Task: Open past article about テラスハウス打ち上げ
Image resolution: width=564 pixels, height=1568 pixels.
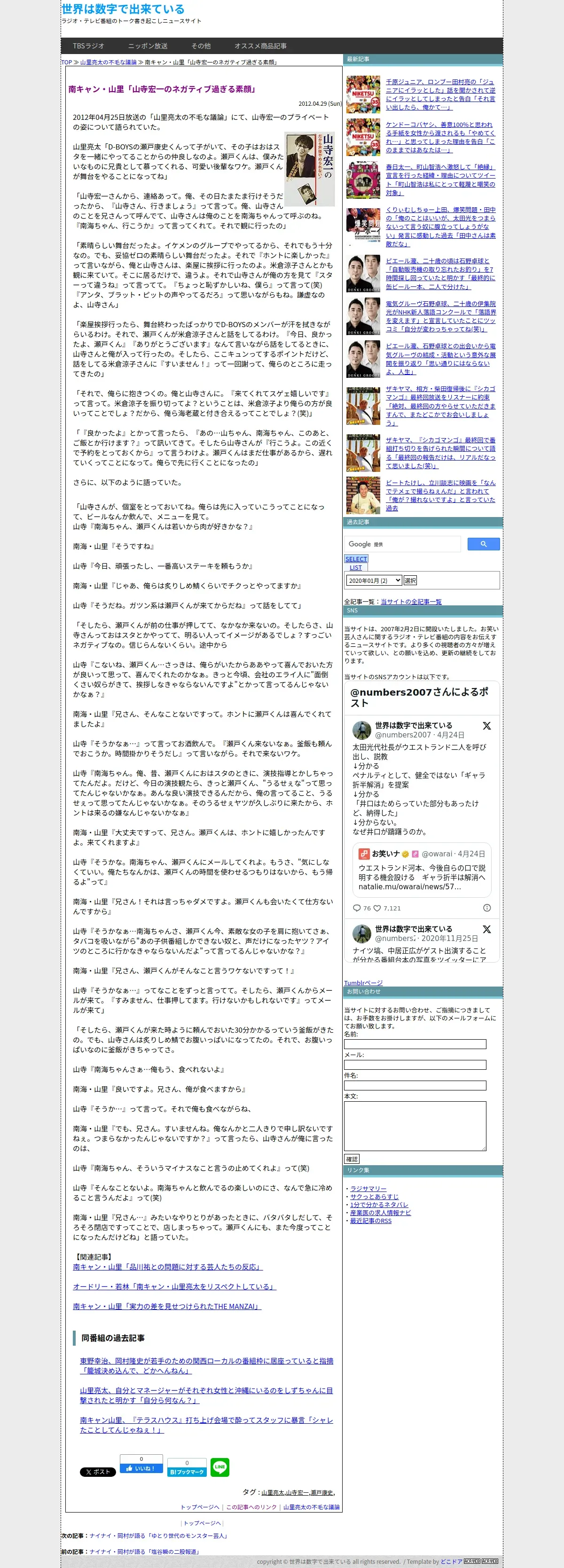Action: coord(207,1425)
